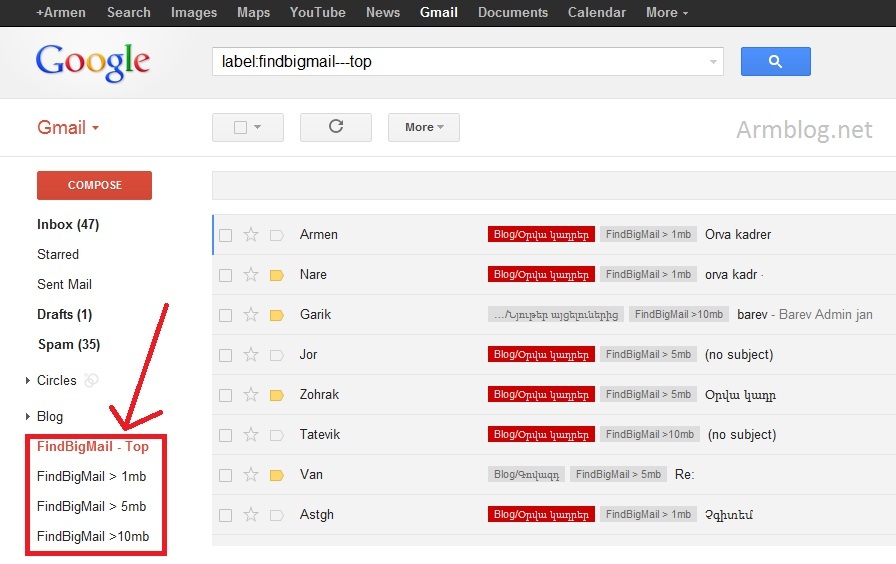Click the Google logo
Viewport: 896px width, 564px height.
tap(93, 62)
